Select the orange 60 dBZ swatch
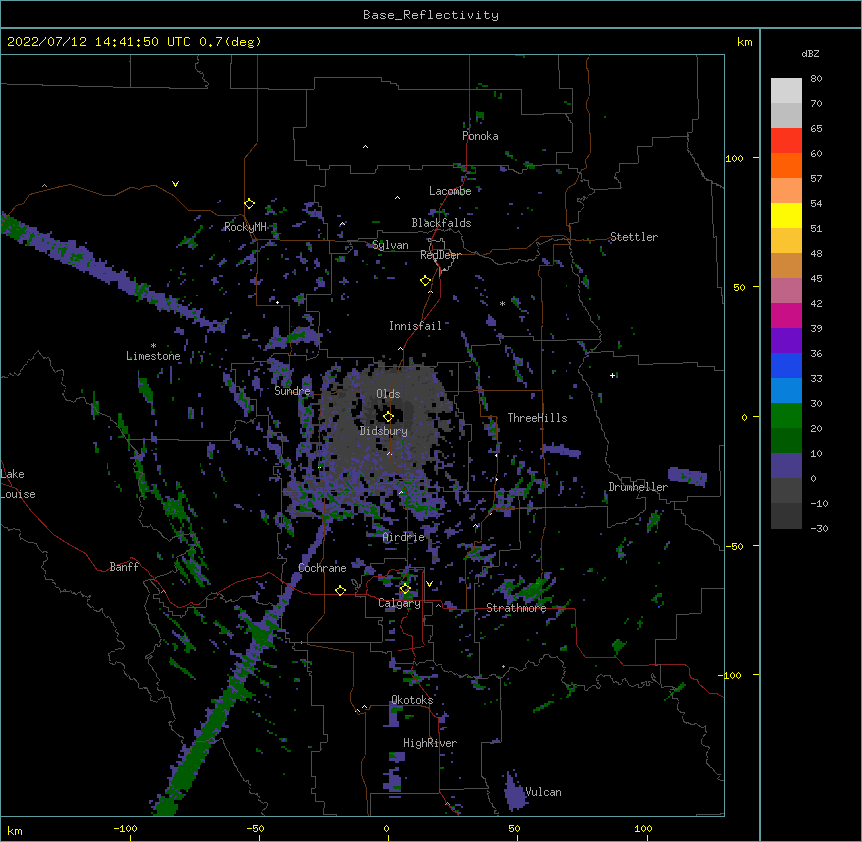The image size is (862, 842). [x=786, y=165]
